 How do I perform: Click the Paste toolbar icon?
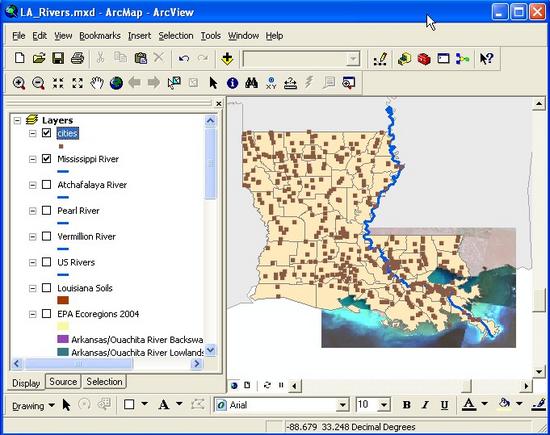click(141, 58)
